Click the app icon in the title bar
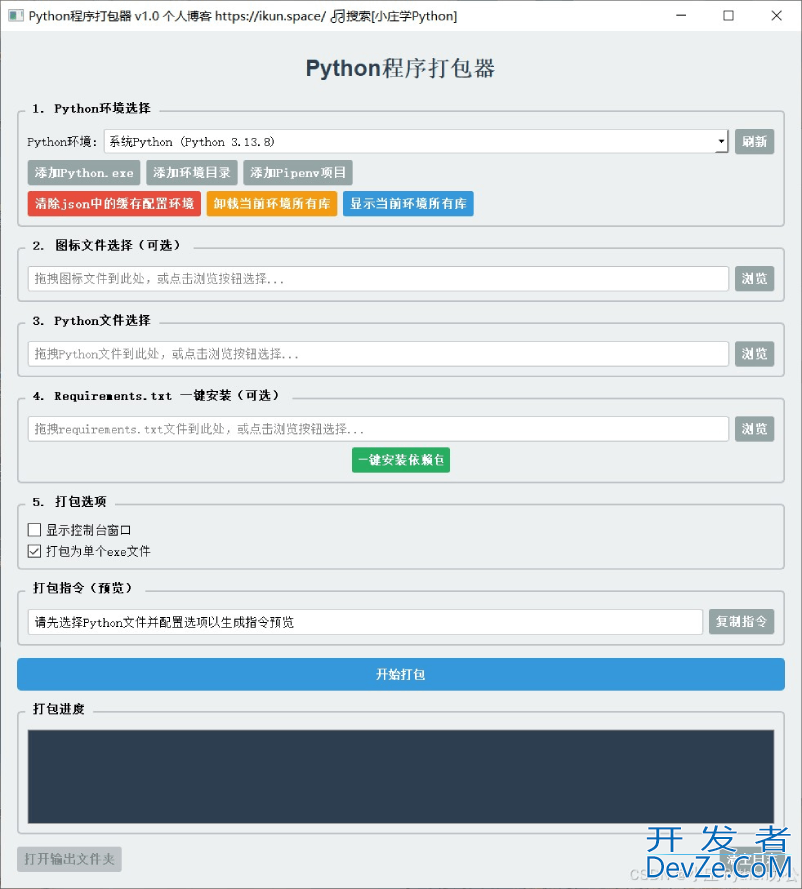Viewport: 802px width, 889px height. [14, 16]
